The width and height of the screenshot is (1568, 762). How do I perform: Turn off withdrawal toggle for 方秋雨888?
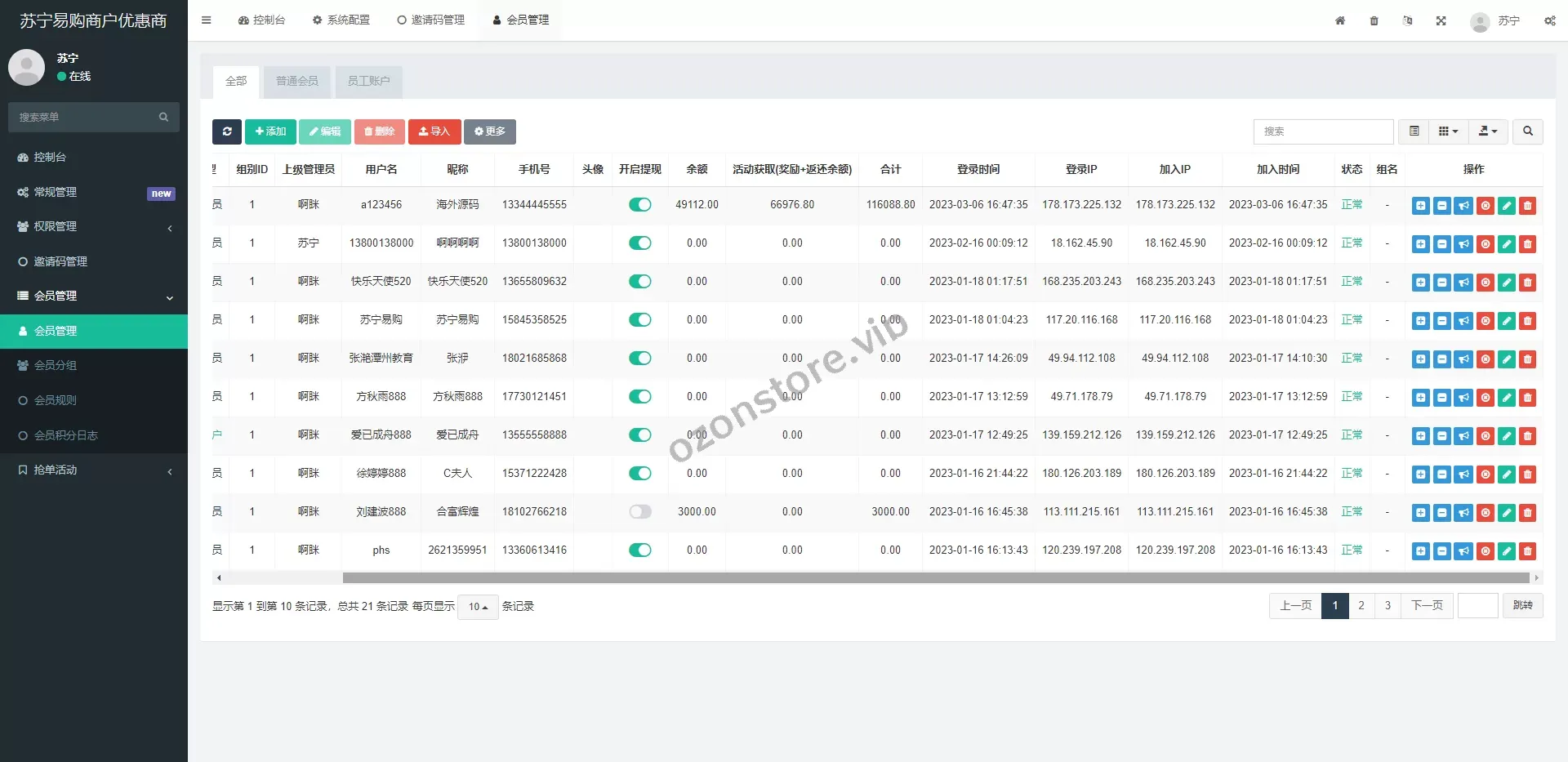[640, 397]
